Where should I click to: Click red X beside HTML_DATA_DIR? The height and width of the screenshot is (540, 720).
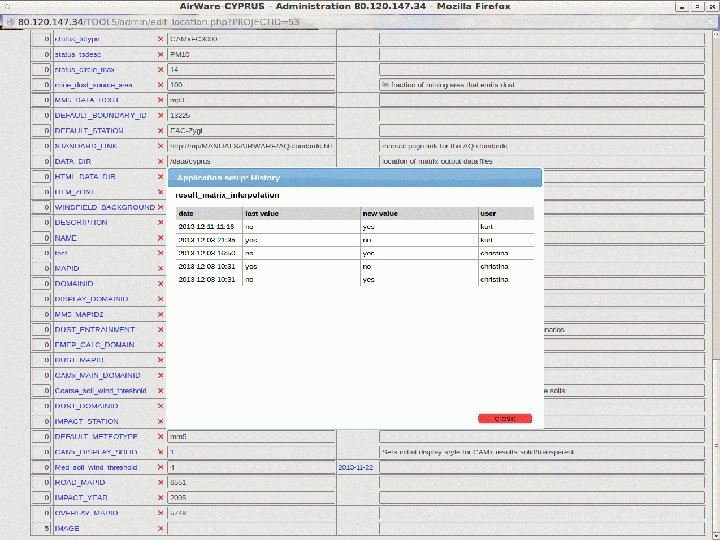[160, 176]
